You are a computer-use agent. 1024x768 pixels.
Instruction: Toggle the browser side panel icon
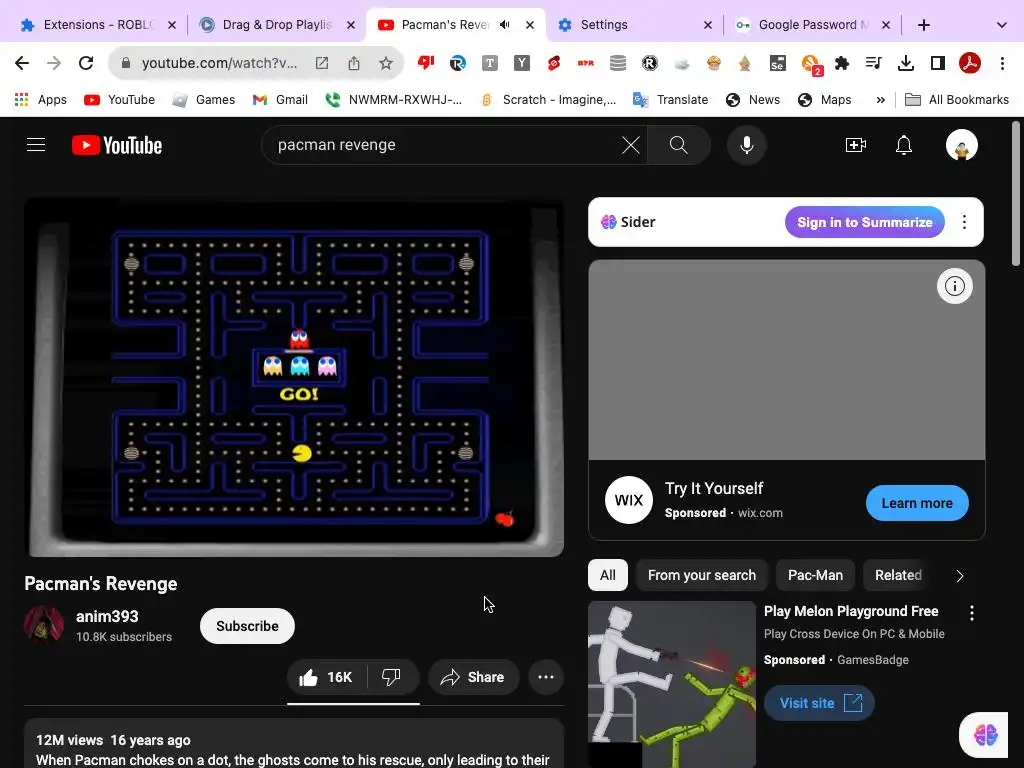(937, 63)
